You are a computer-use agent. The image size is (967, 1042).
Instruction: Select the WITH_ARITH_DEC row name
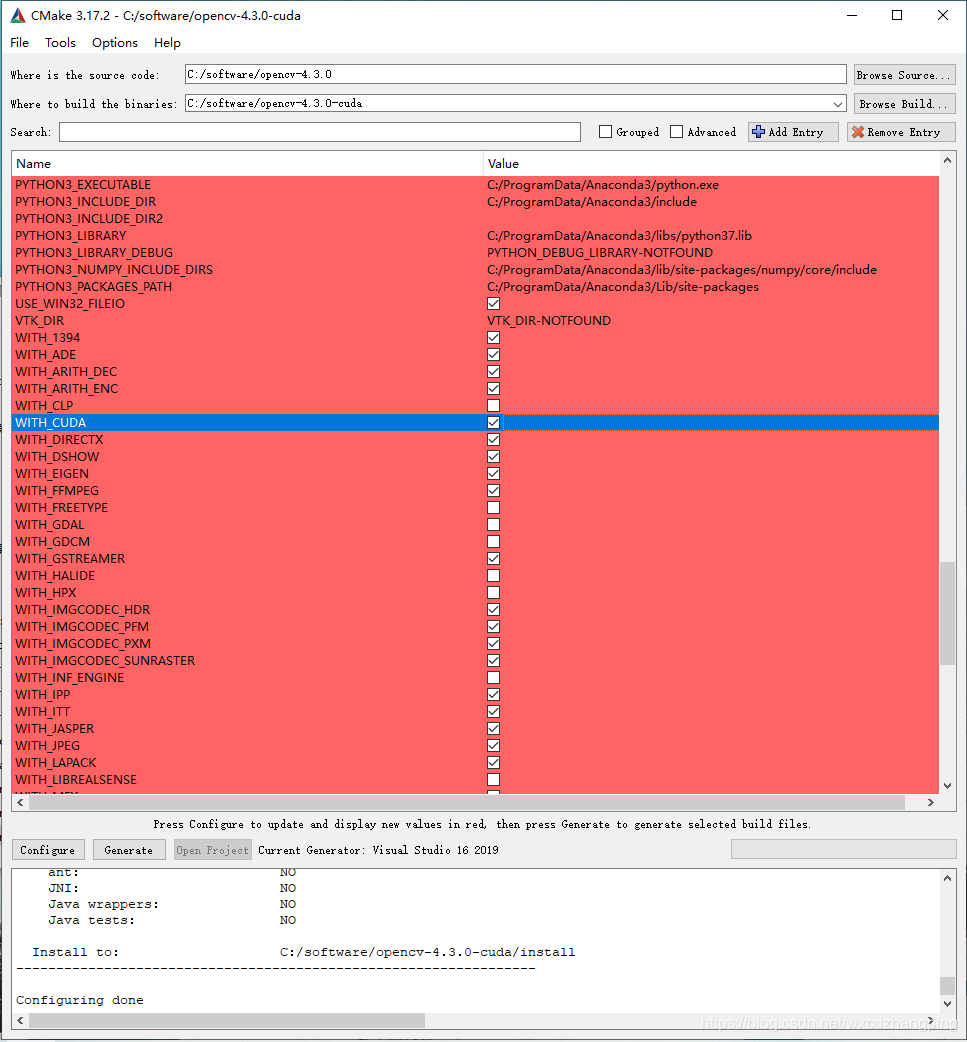pos(66,371)
